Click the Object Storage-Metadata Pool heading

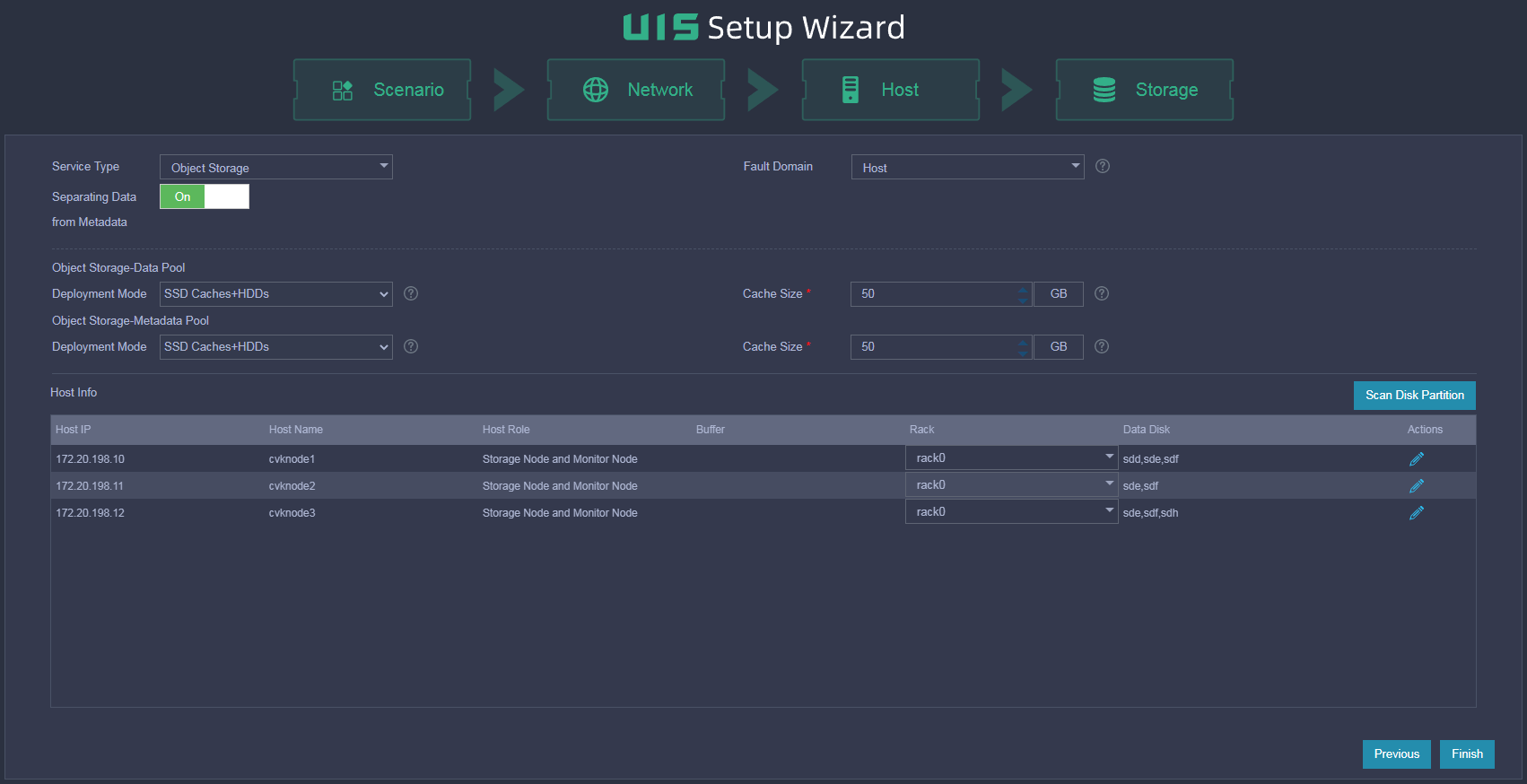point(130,321)
